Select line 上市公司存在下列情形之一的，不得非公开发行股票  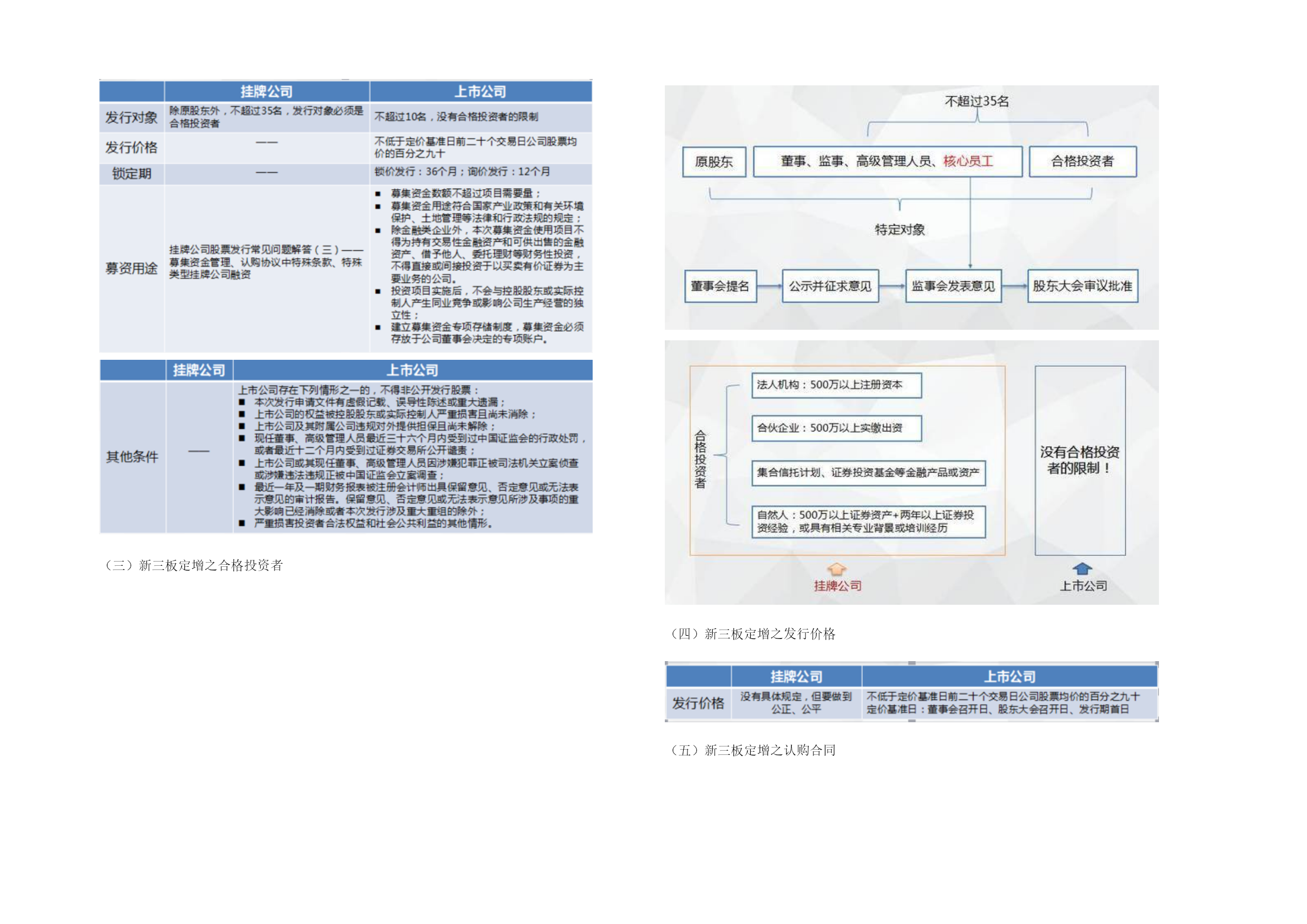click(x=358, y=390)
